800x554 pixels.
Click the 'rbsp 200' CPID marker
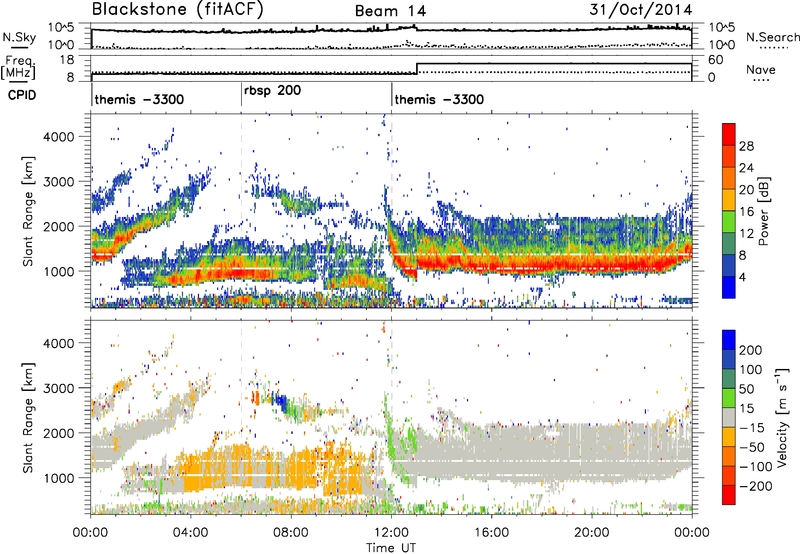click(272, 91)
